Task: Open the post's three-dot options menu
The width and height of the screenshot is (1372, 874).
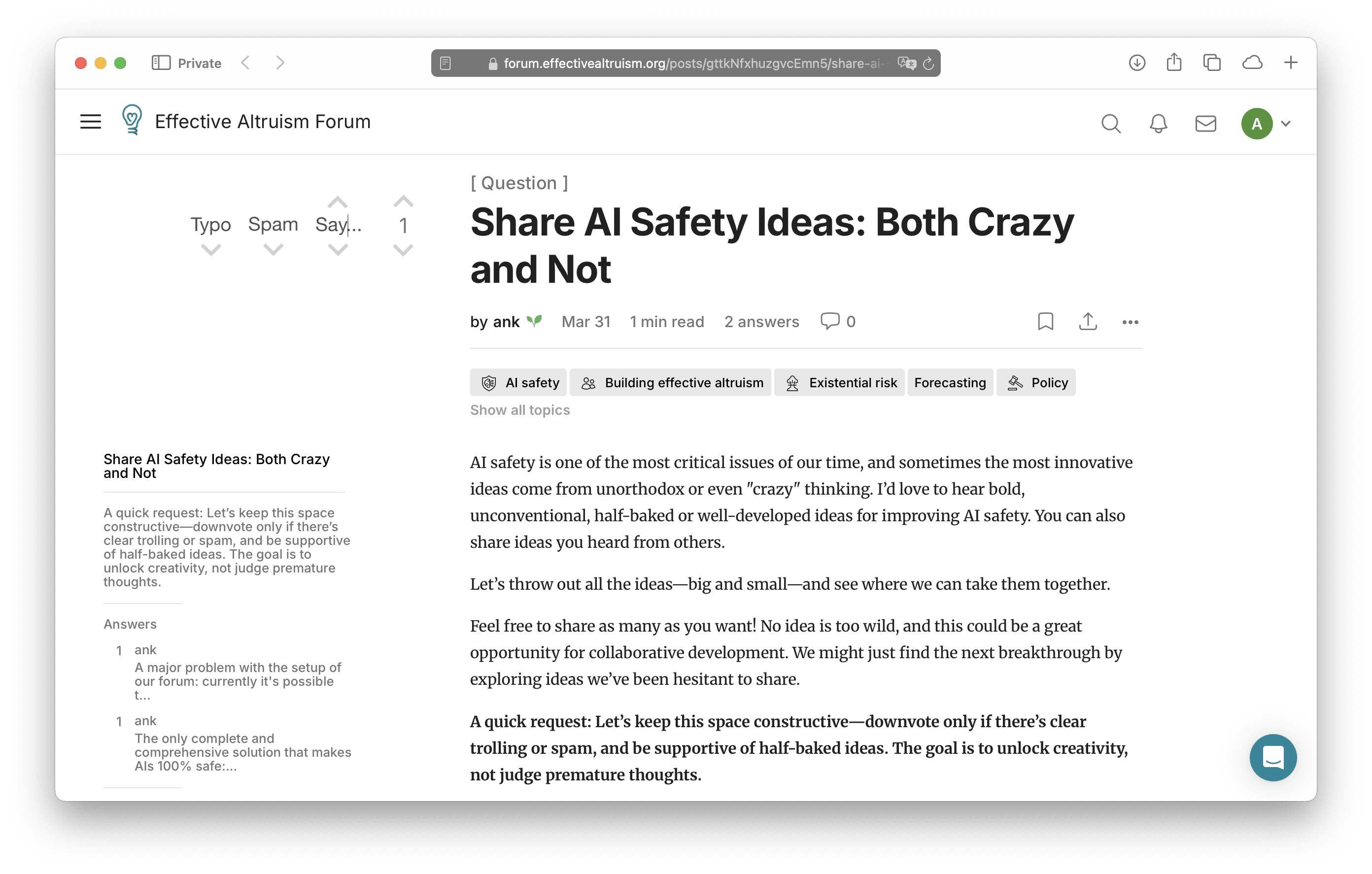Action: 1130,322
